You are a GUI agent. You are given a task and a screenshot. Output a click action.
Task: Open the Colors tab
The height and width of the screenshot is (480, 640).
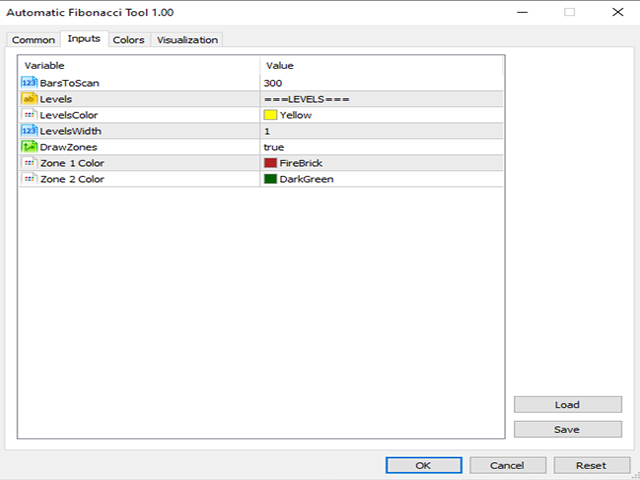point(129,40)
